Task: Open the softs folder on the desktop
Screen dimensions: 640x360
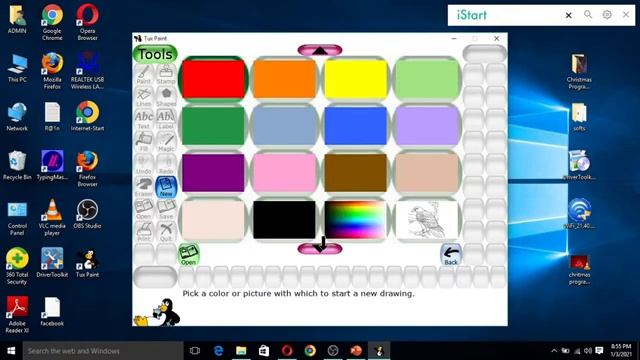Action: click(579, 117)
